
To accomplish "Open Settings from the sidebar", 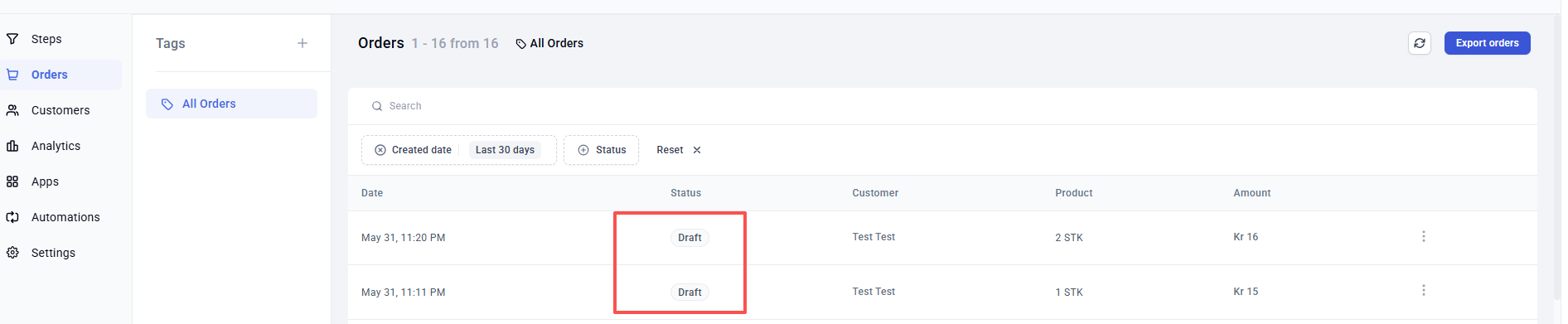I will point(53,253).
